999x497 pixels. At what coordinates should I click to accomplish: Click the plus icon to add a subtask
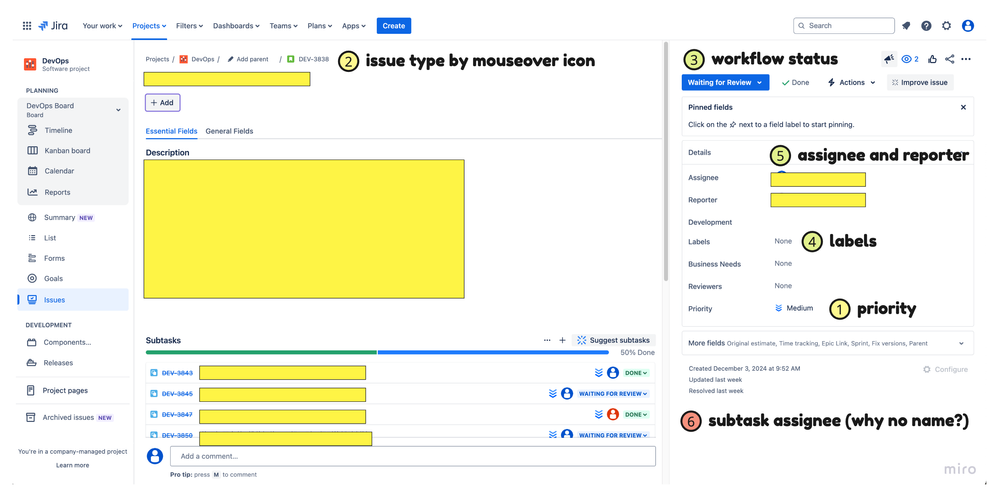(562, 340)
